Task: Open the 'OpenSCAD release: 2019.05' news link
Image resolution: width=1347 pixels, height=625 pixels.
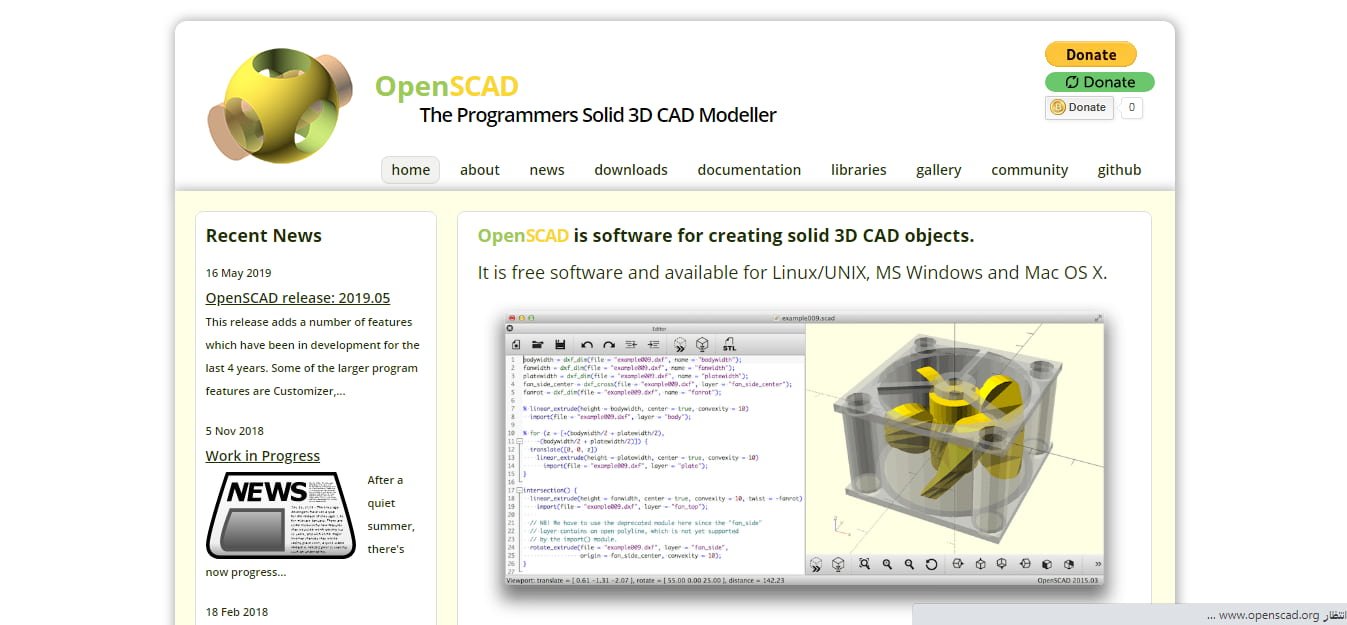Action: click(x=298, y=298)
